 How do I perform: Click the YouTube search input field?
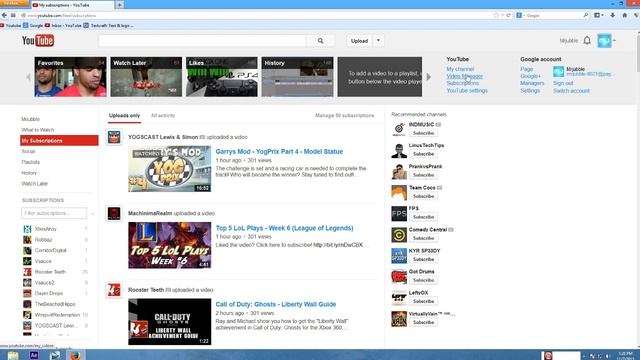pos(202,41)
